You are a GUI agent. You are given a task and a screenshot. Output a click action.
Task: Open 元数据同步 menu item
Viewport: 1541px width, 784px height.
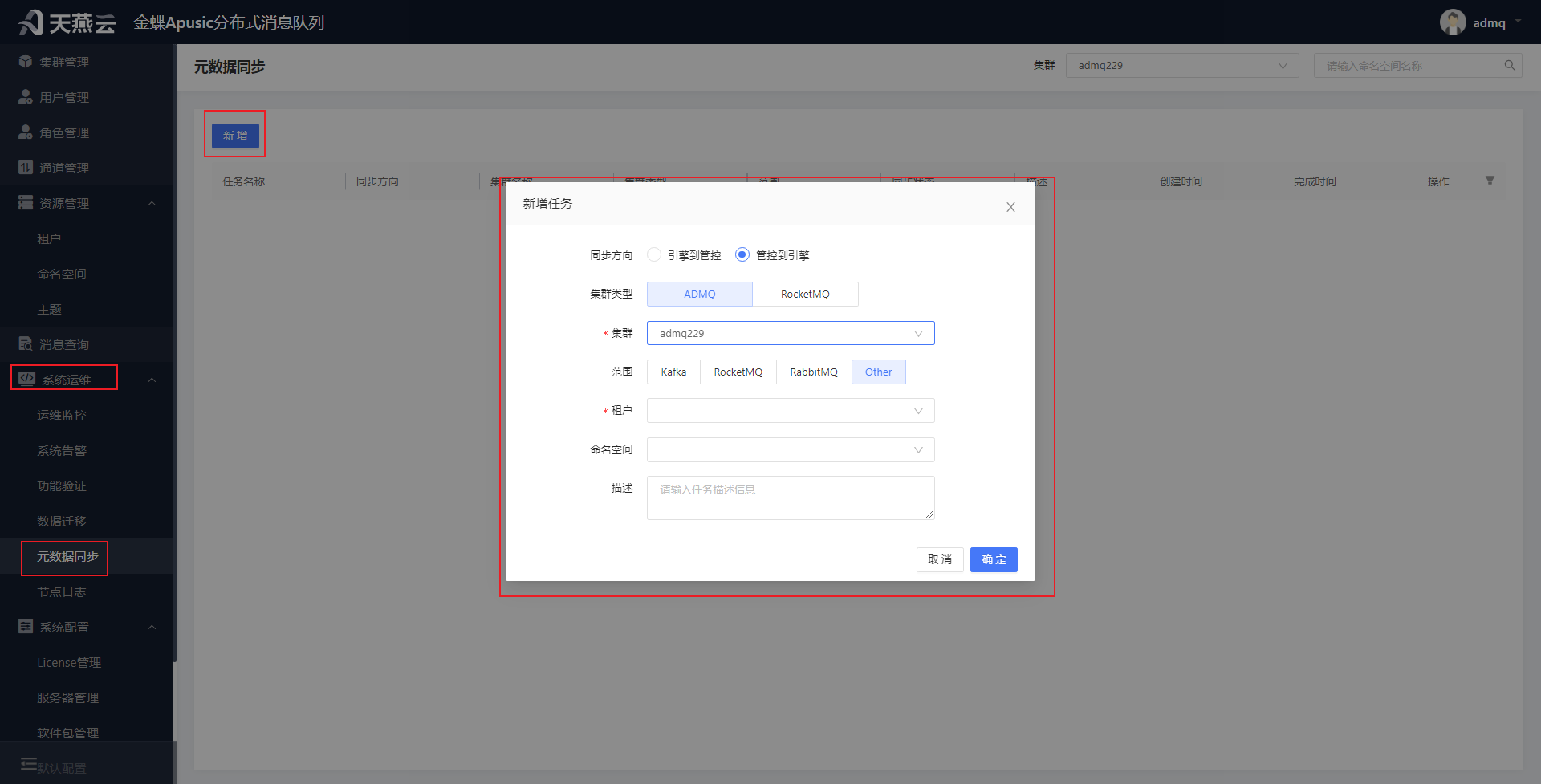(x=68, y=556)
